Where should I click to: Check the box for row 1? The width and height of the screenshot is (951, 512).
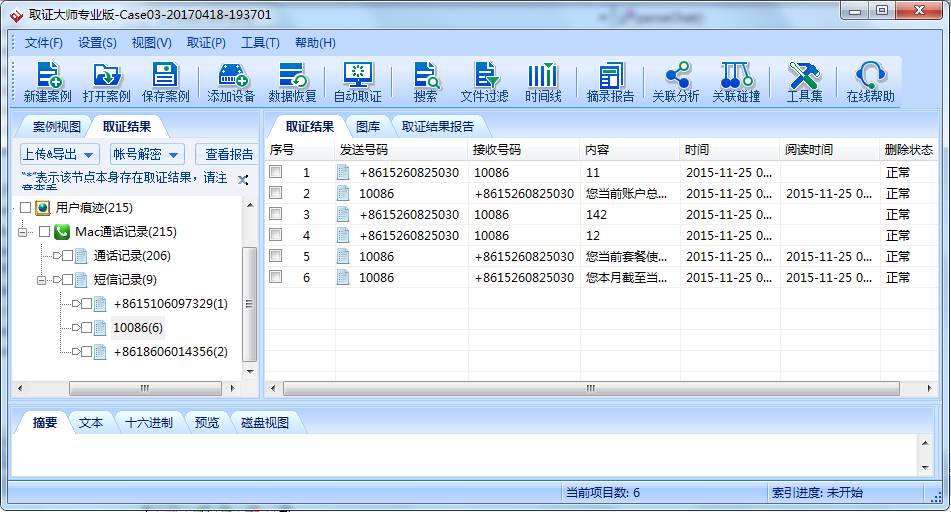[276, 172]
